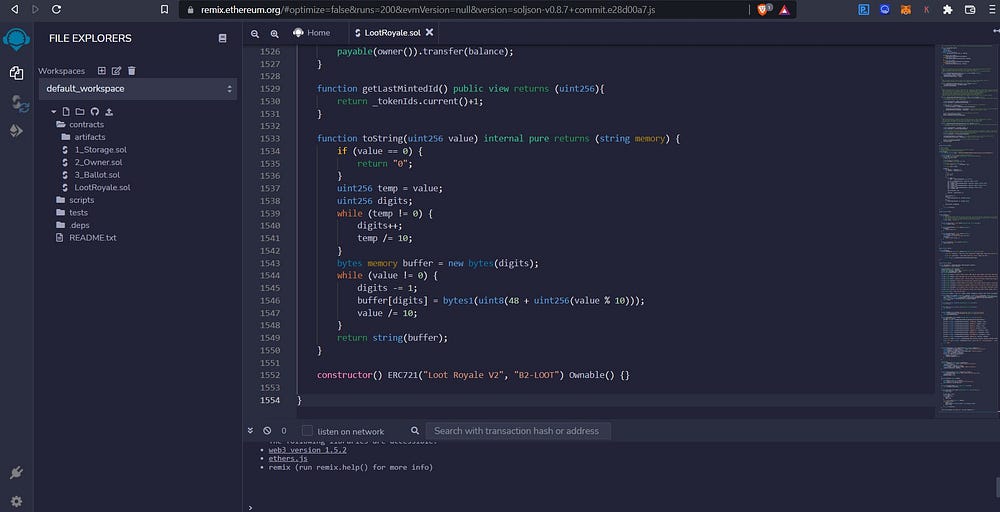Open the Brave wallet icon
1000x512 pixels.
[970, 10]
